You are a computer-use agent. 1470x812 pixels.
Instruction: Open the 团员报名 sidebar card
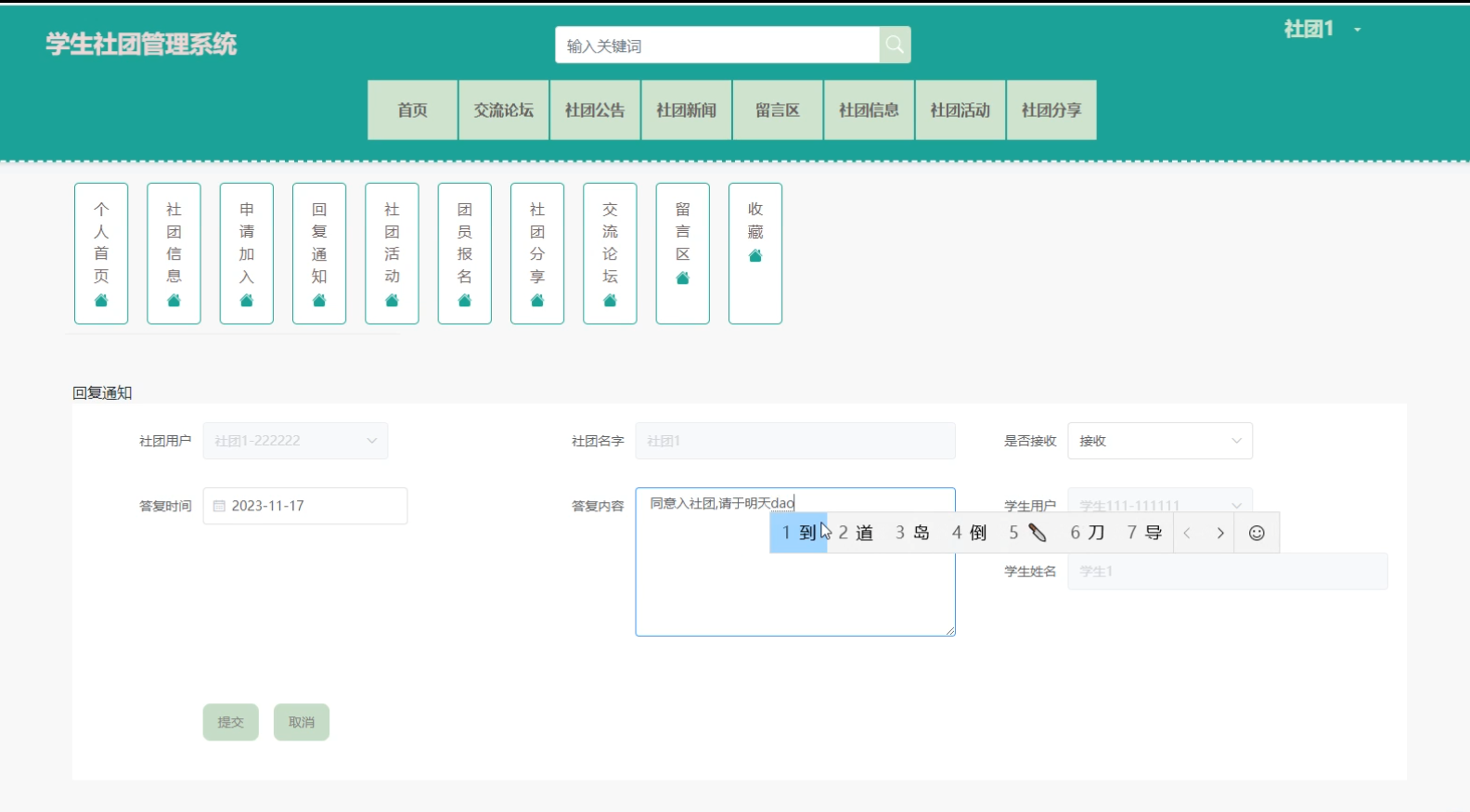(x=465, y=253)
